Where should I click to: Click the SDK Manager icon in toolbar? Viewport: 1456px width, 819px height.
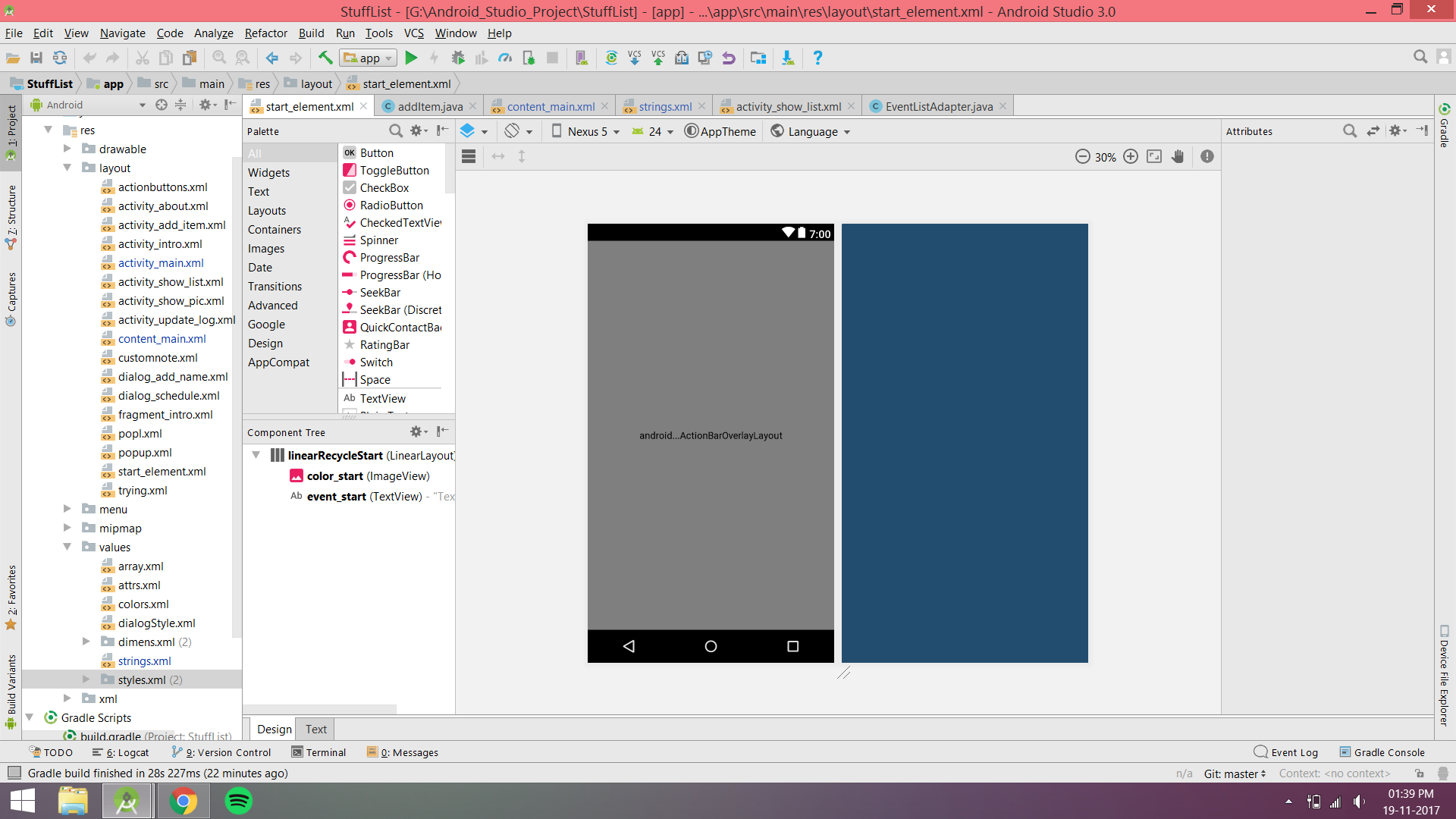789,58
